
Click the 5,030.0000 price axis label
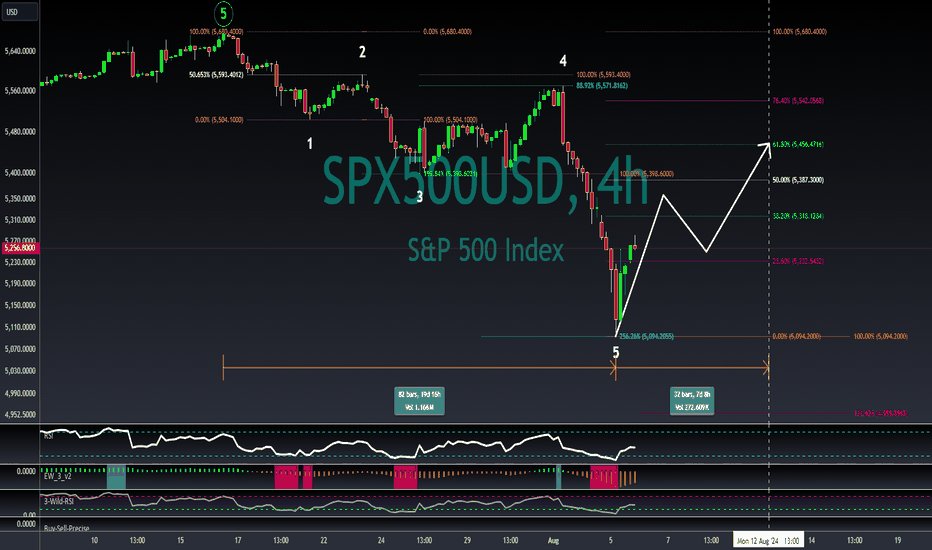pos(20,370)
